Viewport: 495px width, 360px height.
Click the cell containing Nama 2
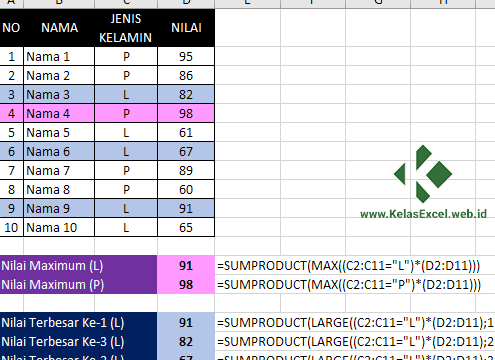59,75
